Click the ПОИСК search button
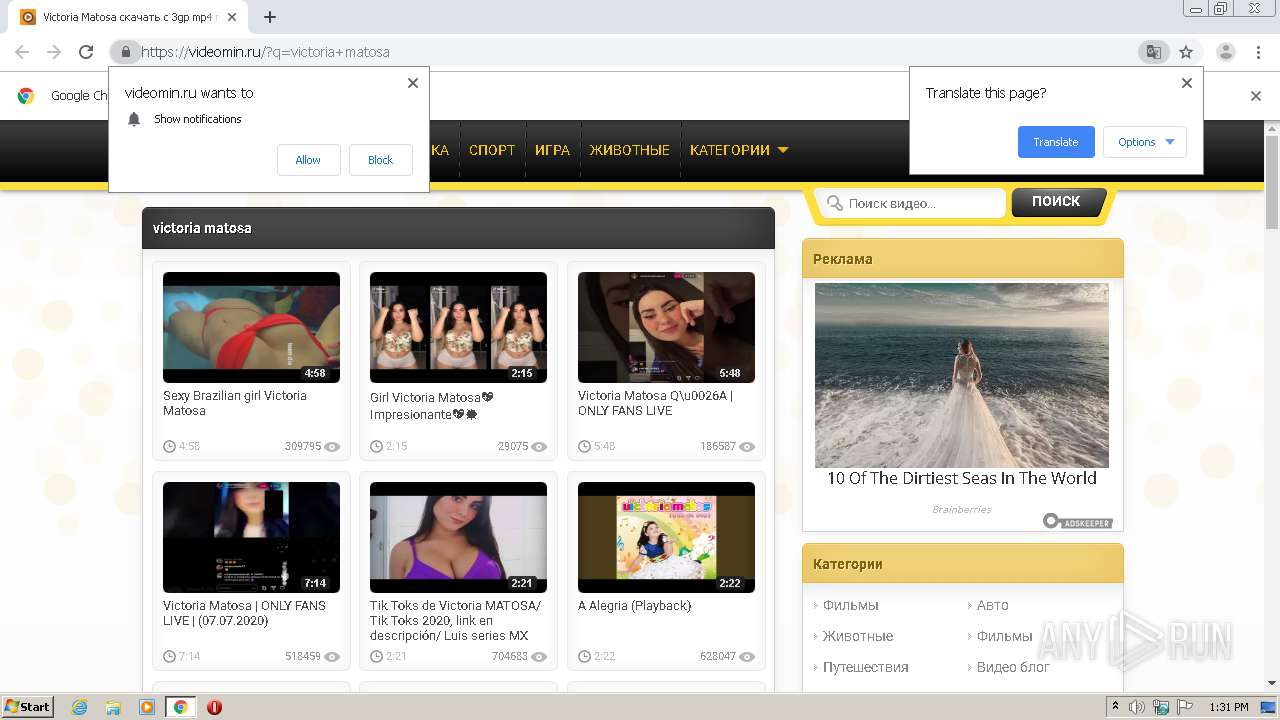This screenshot has height=720, width=1280. [x=1058, y=202]
